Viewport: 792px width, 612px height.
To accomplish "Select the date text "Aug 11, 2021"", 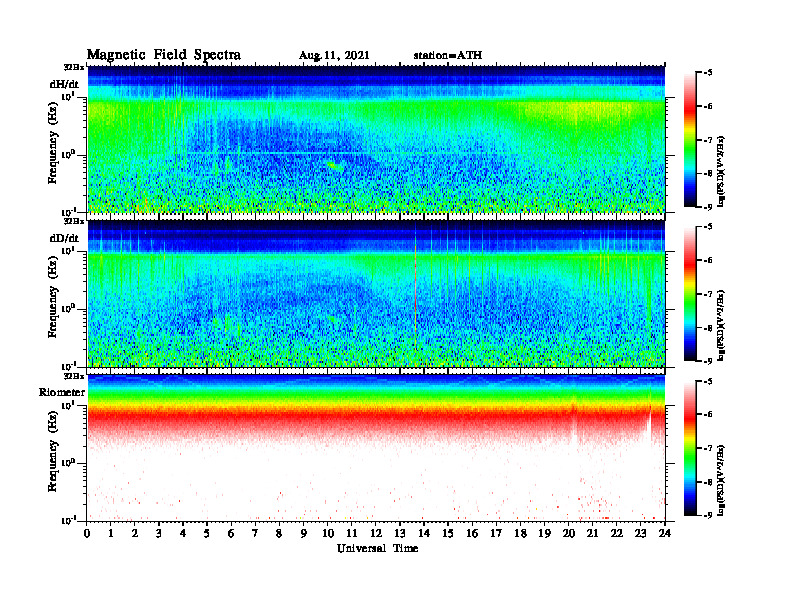I will click(x=334, y=56).
